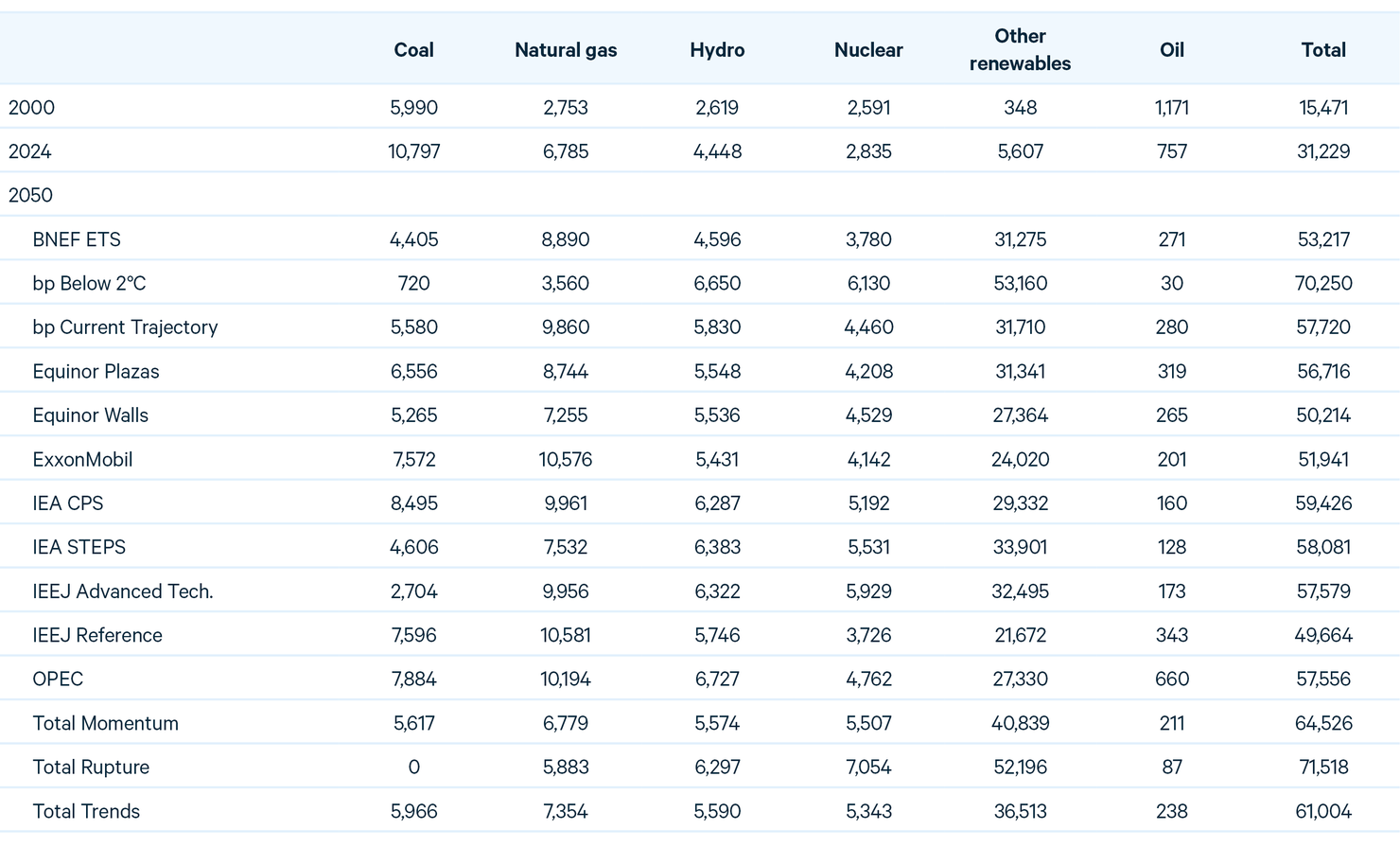Image resolution: width=1400 pixels, height=847 pixels.
Task: Click the Other renewables column header
Action: point(1020,50)
